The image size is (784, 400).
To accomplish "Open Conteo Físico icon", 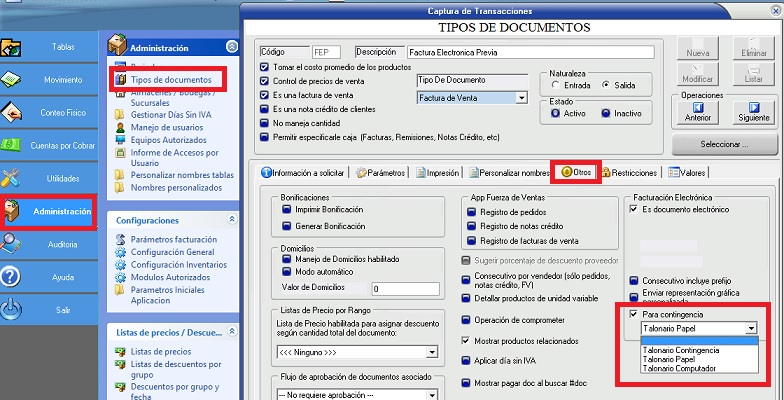I will [x=13, y=113].
